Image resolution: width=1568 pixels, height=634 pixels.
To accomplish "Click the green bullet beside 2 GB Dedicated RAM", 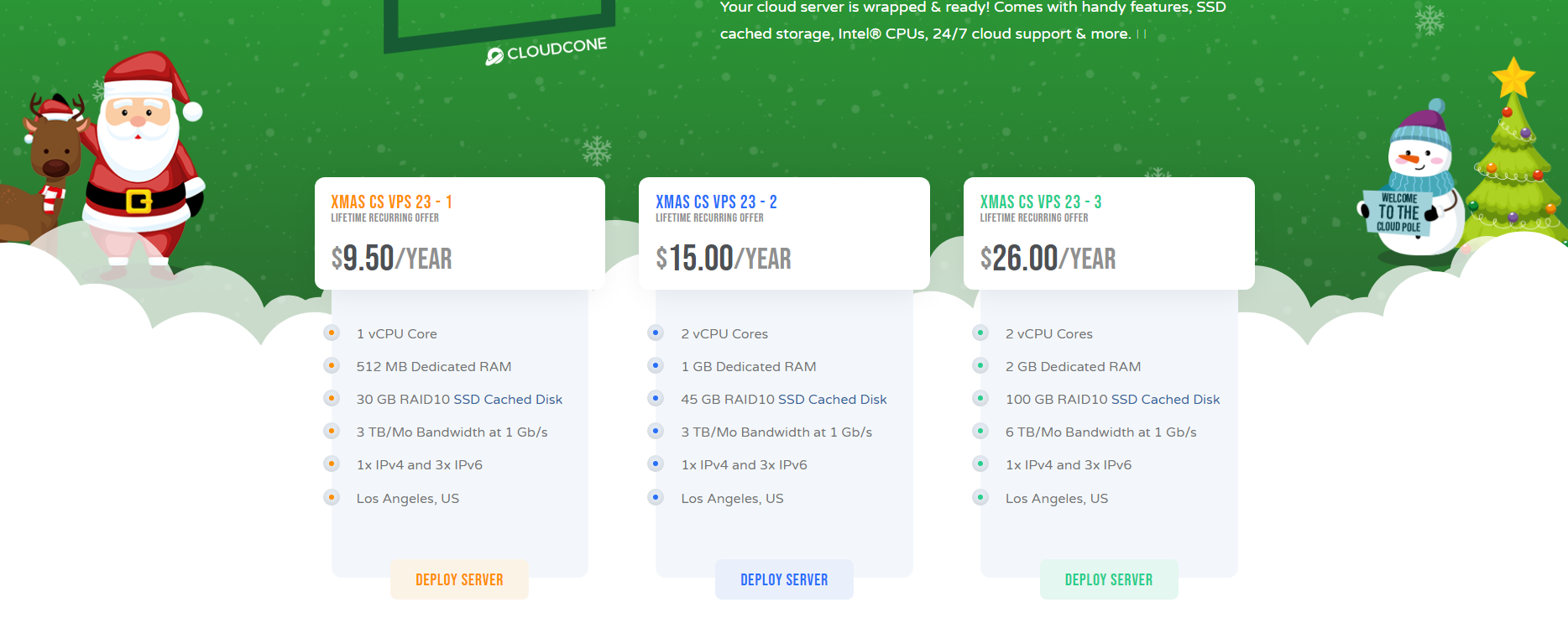I will pos(980,366).
